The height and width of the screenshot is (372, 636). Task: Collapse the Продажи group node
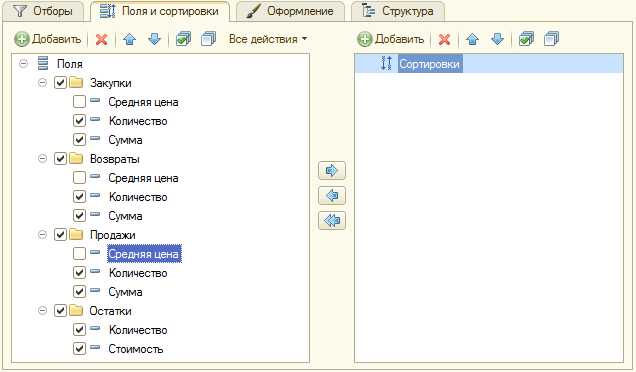coord(42,234)
